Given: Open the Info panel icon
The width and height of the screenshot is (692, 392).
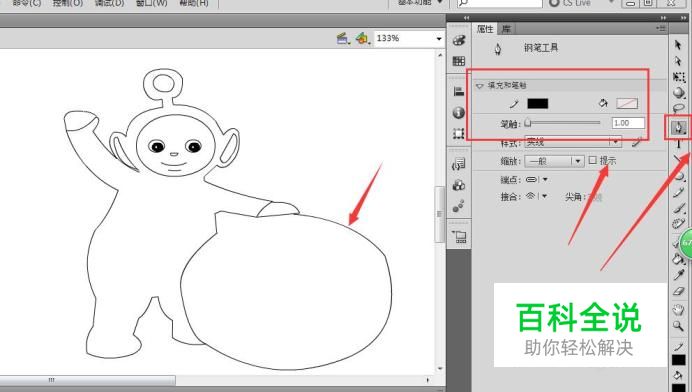Looking at the screenshot, I should click(459, 113).
